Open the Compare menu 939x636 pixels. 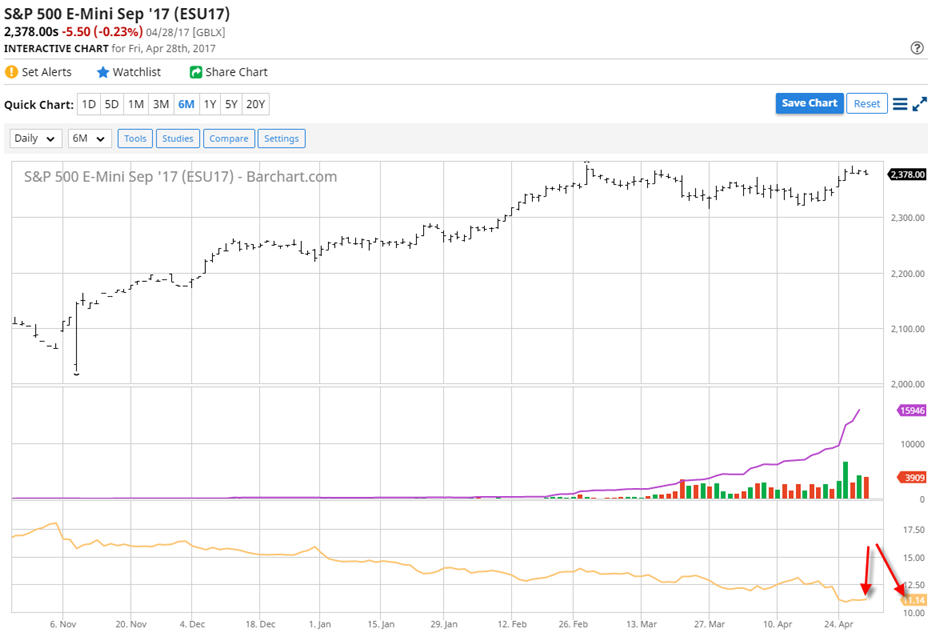[x=229, y=138]
